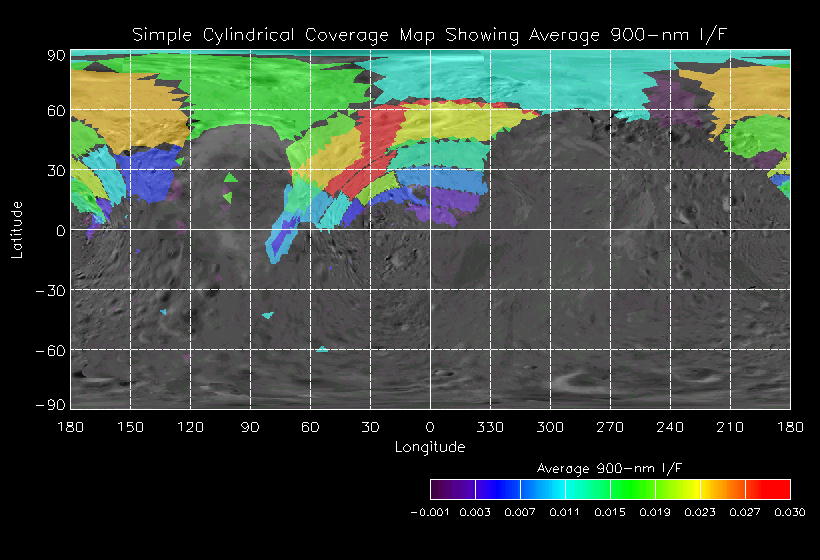Click the latitude tick label -30
Image resolution: width=820 pixels, height=560 pixels.
pyautogui.click(x=51, y=291)
